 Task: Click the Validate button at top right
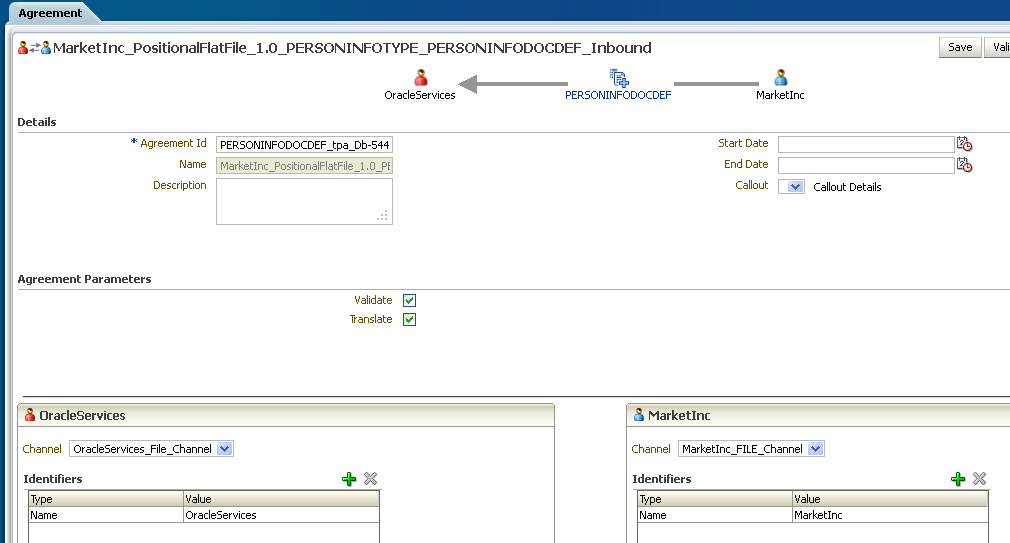tap(998, 47)
